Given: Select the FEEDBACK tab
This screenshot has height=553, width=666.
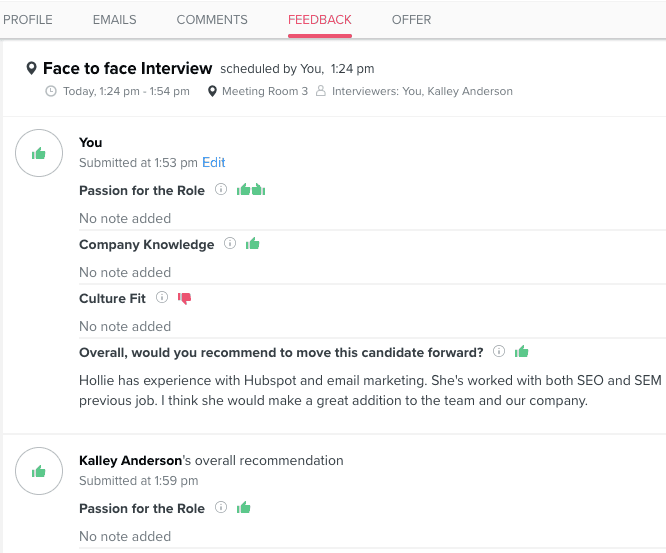Looking at the screenshot, I should pos(320,20).
